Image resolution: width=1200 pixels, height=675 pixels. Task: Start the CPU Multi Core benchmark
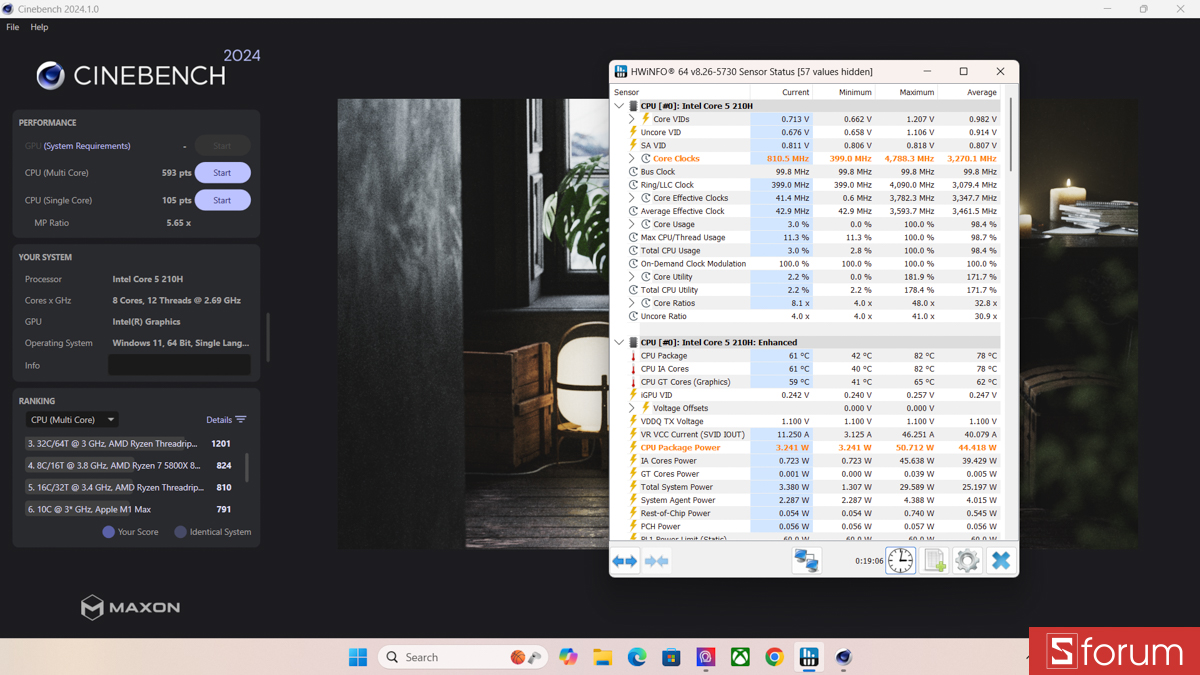[222, 172]
